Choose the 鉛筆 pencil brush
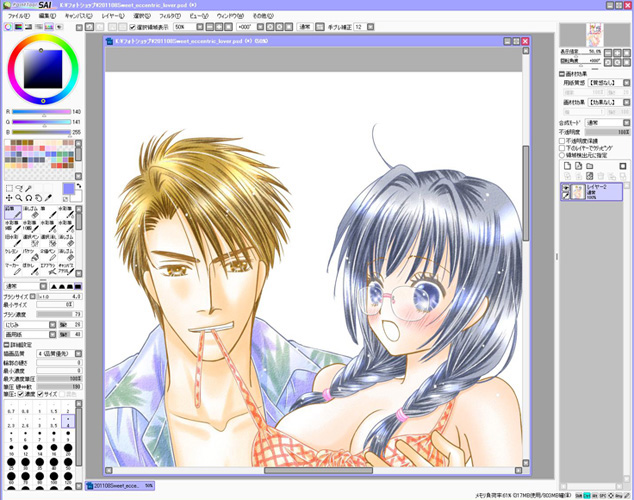The width and height of the screenshot is (634, 500). click(13, 212)
